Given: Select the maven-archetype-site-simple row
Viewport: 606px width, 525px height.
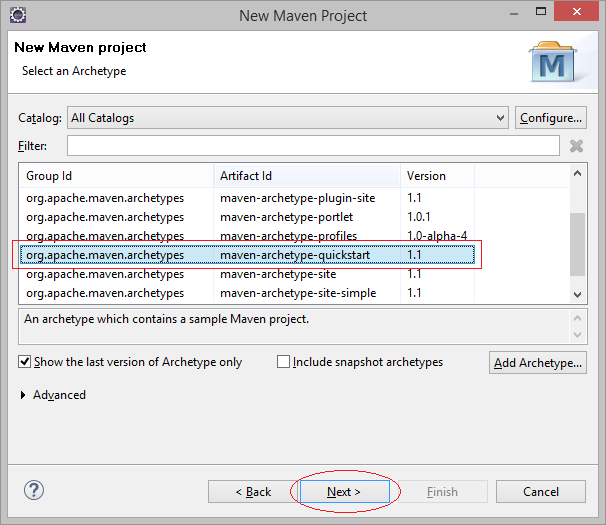Looking at the screenshot, I should coord(247,293).
